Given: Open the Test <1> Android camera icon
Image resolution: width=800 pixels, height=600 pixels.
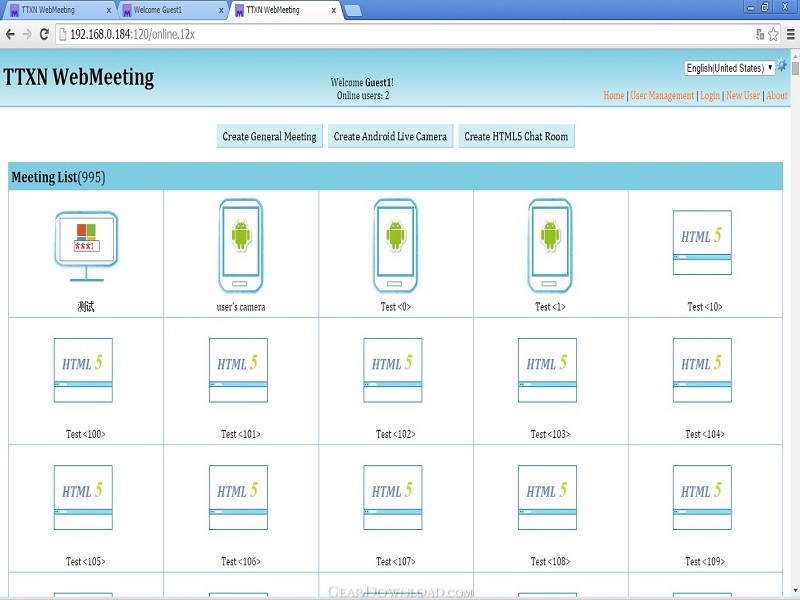Looking at the screenshot, I should [550, 245].
